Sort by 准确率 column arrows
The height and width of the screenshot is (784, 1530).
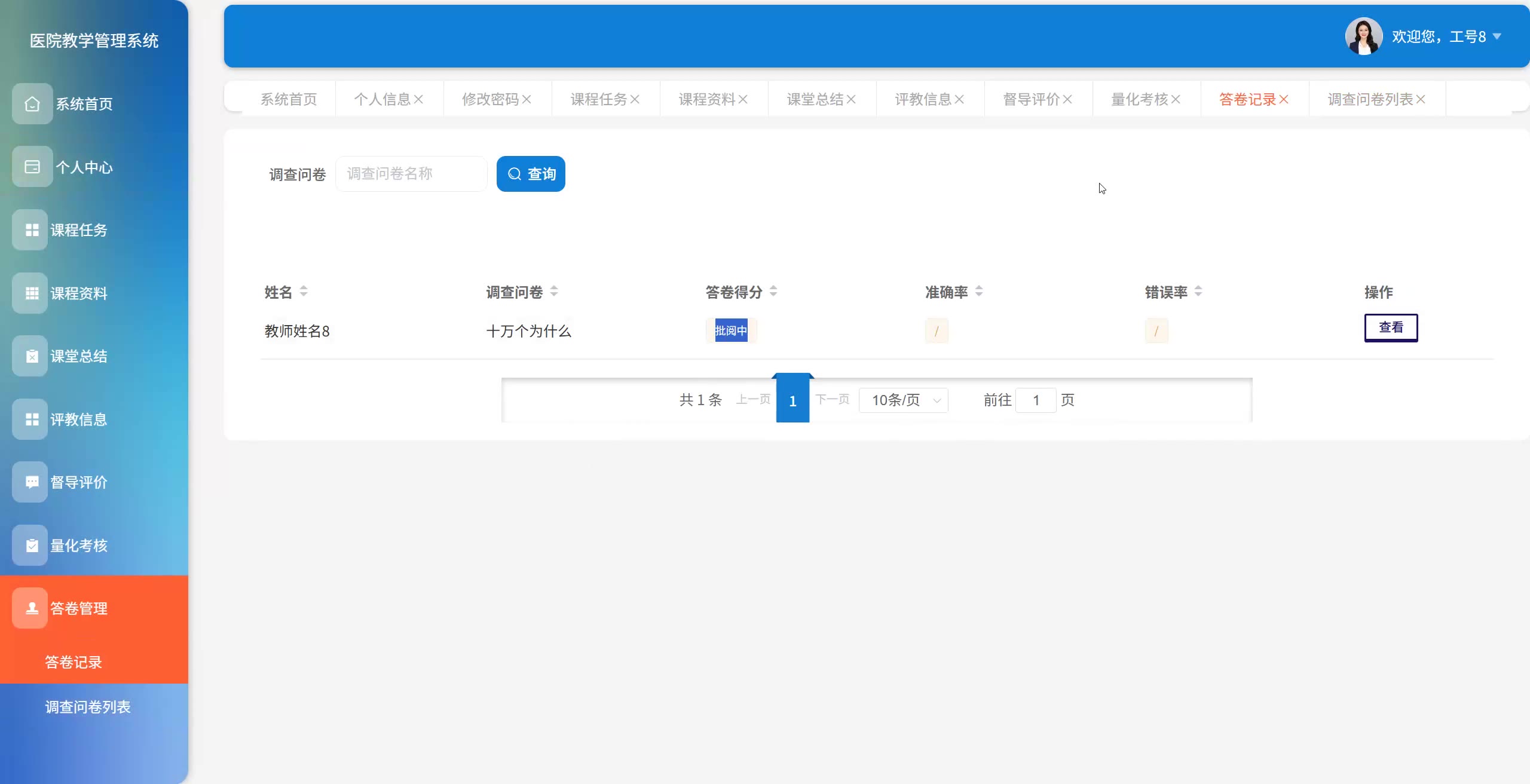click(979, 292)
